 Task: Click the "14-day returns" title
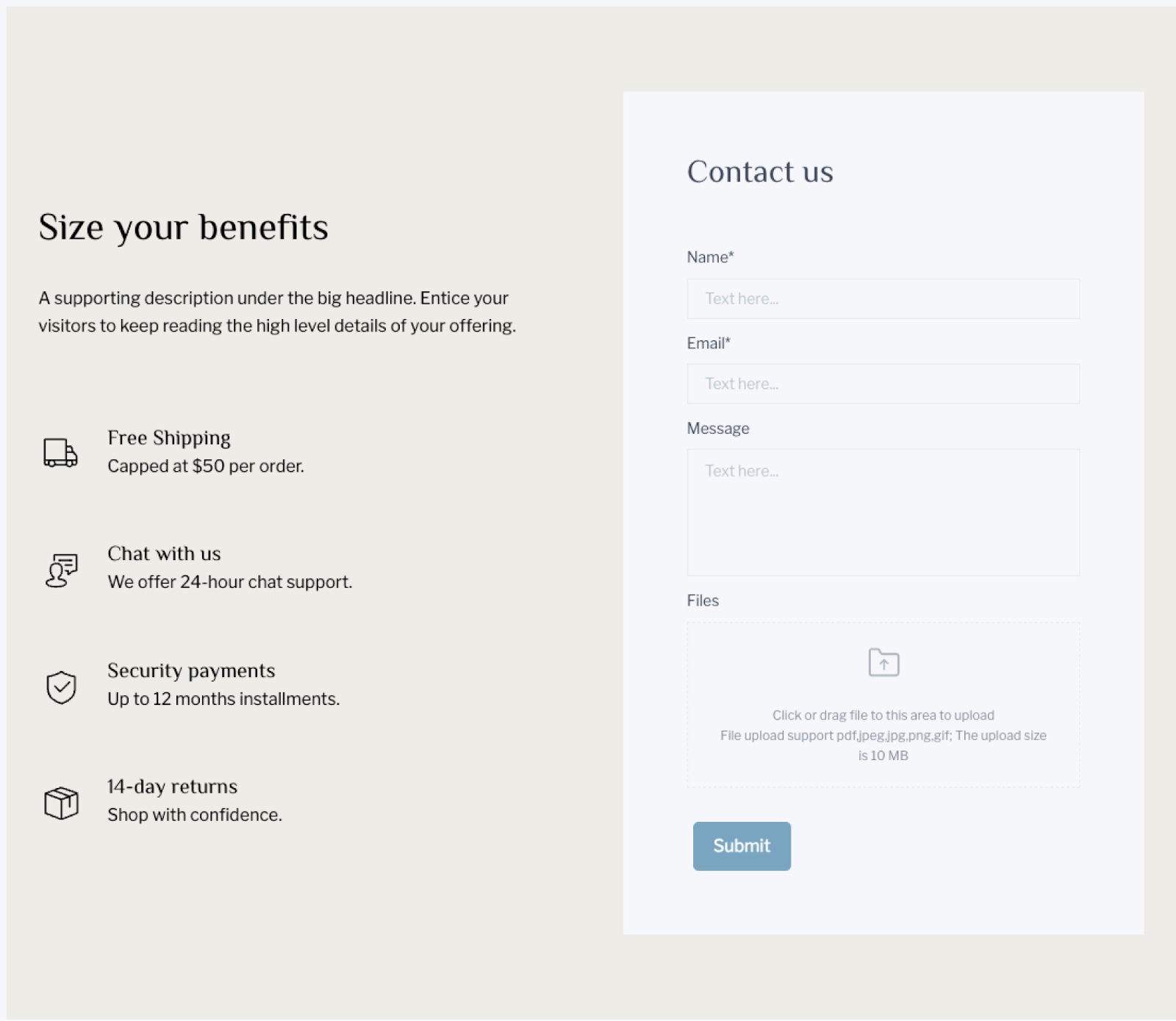pyautogui.click(x=172, y=787)
